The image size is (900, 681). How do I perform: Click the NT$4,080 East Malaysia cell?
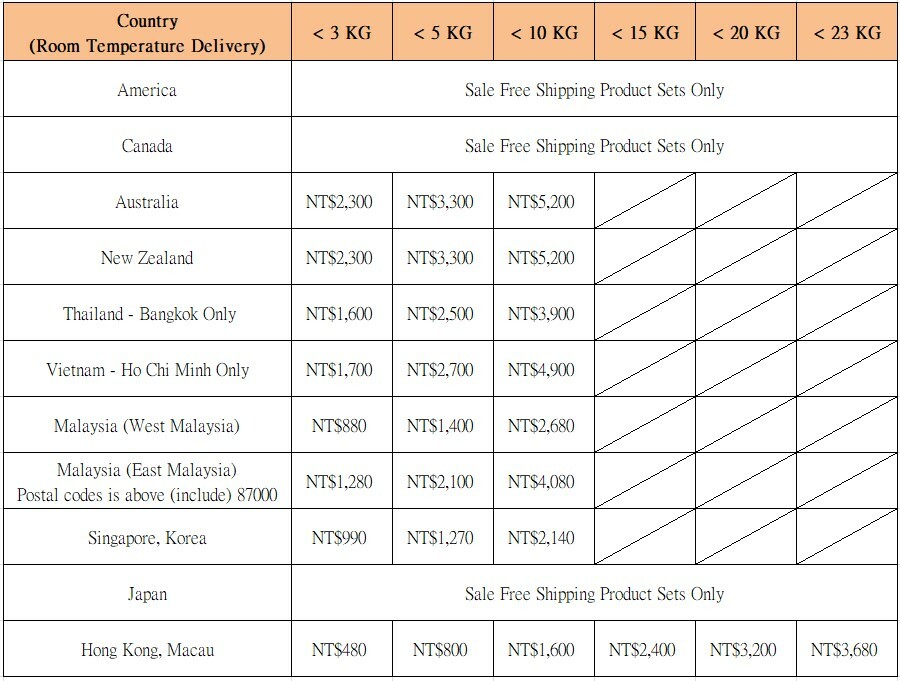coord(542,482)
